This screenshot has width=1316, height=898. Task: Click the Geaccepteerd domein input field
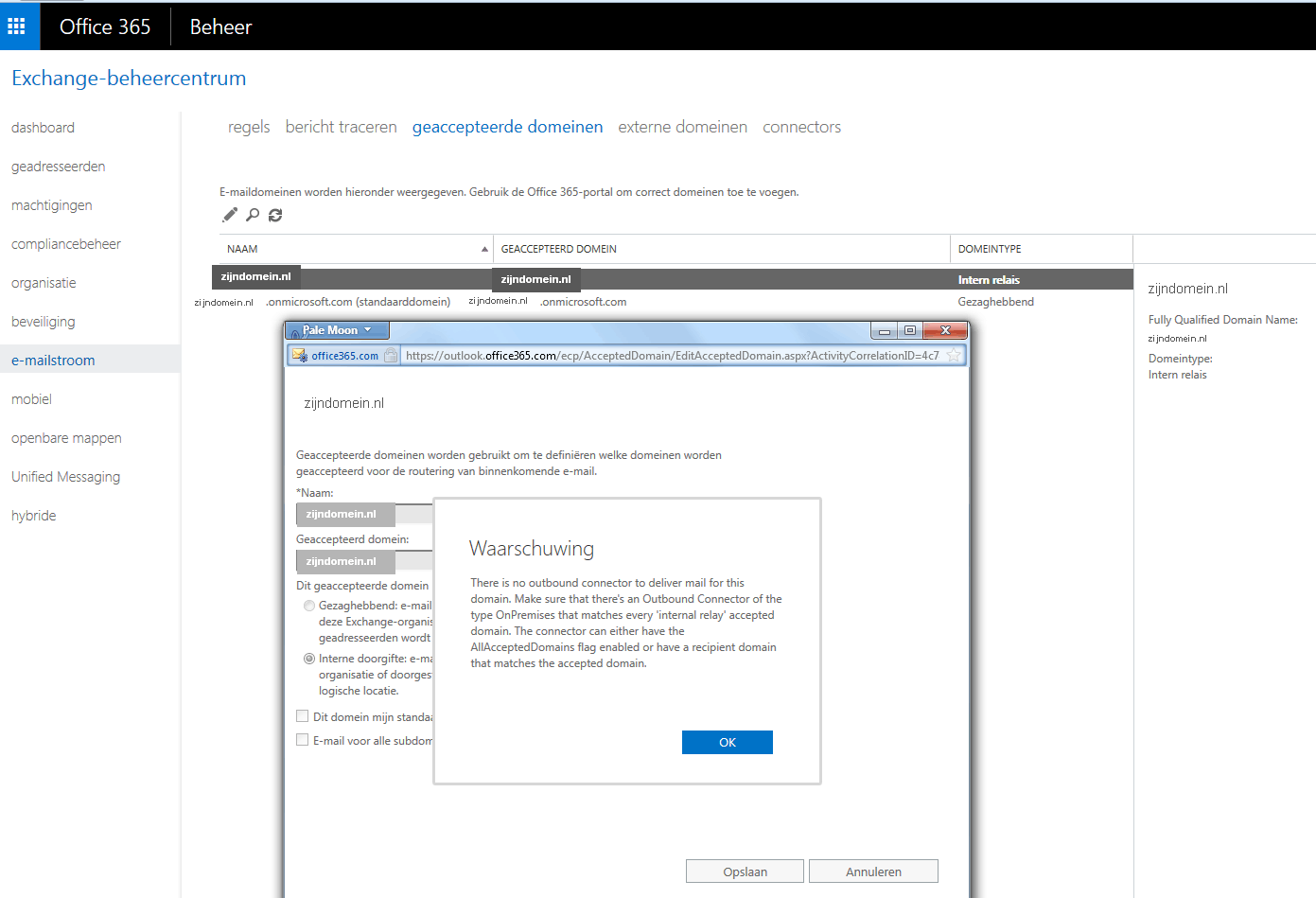(364, 561)
